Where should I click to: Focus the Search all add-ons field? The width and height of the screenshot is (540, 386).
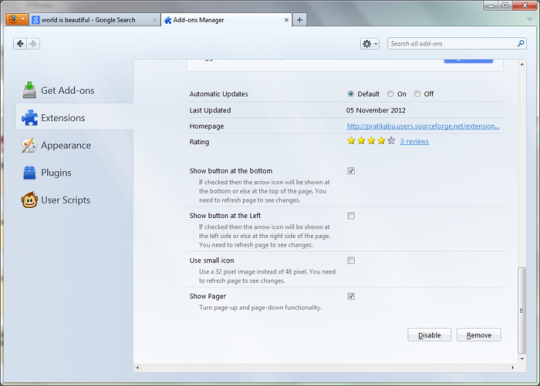[x=457, y=44]
